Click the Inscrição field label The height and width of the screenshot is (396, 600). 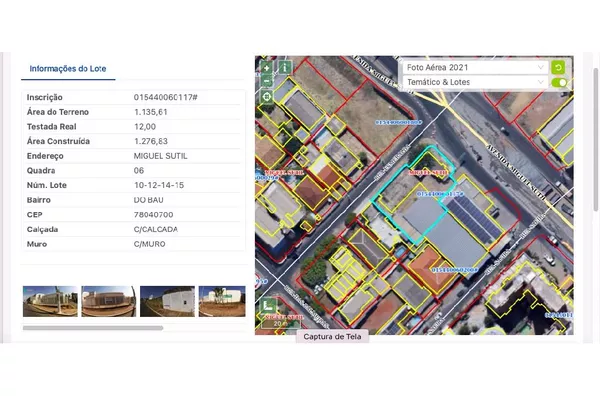[44, 98]
